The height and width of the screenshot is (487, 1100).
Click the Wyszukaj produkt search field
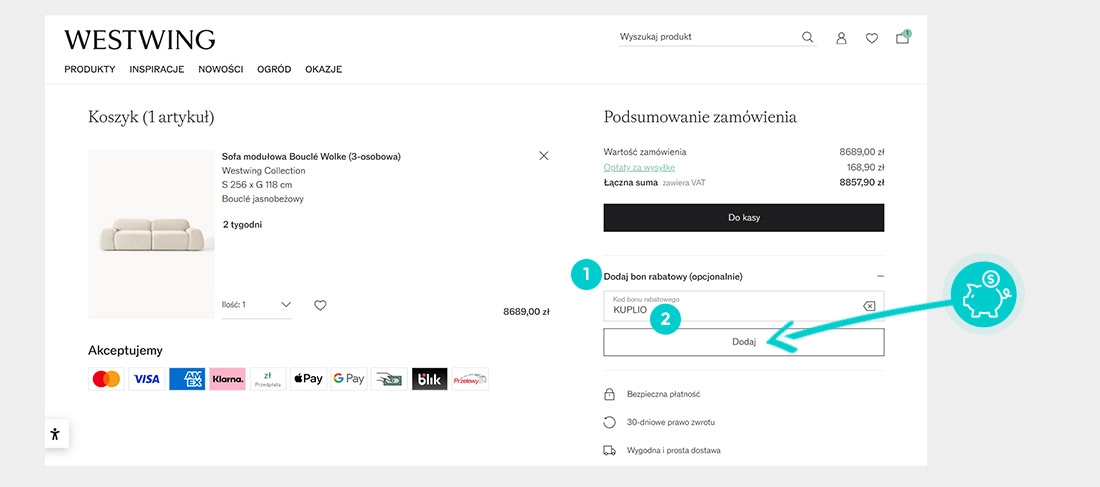pyautogui.click(x=705, y=38)
